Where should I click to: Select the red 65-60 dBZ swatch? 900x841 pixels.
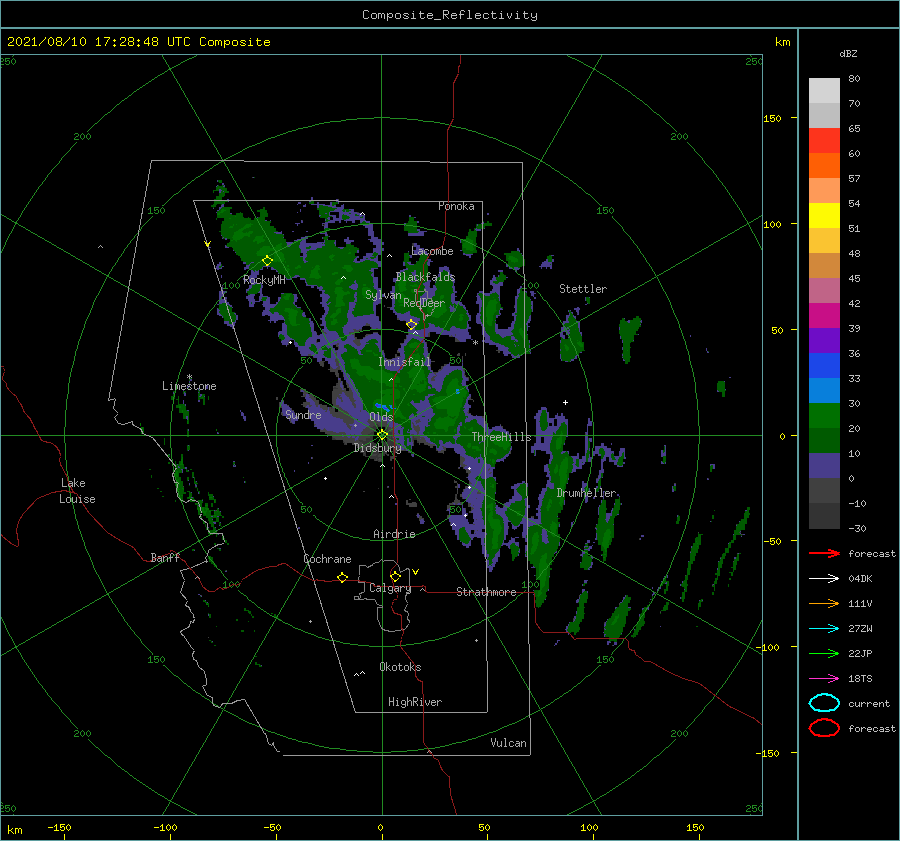tap(824, 140)
